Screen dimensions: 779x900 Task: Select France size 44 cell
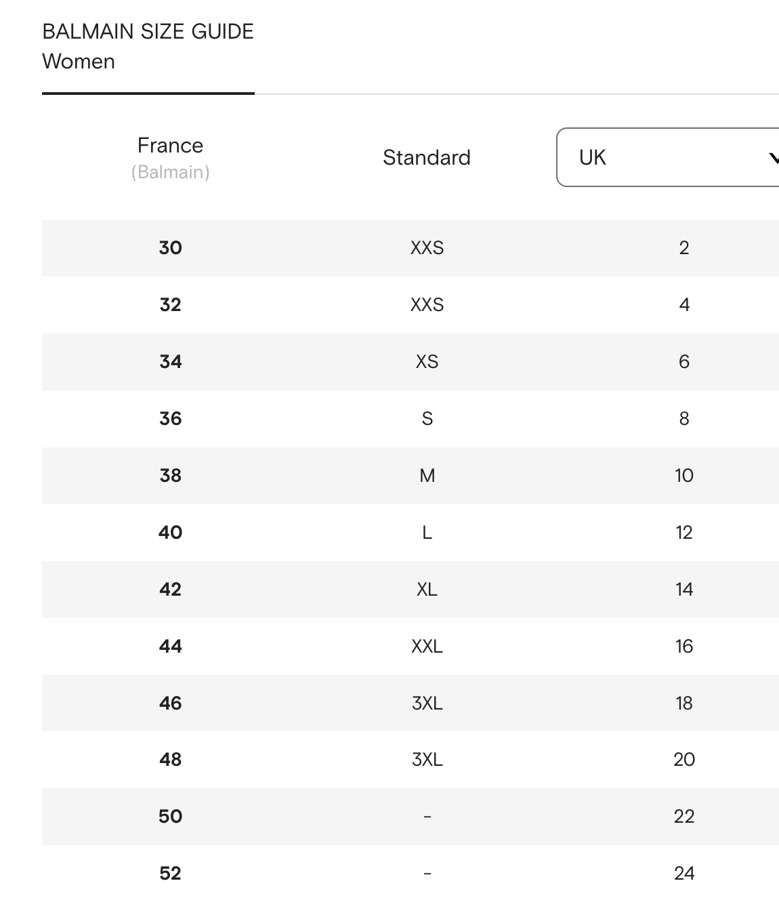click(x=170, y=646)
